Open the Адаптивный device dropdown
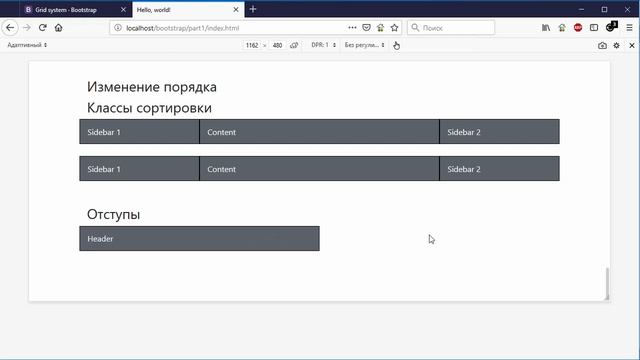This screenshot has height=360, width=640. tap(27, 45)
